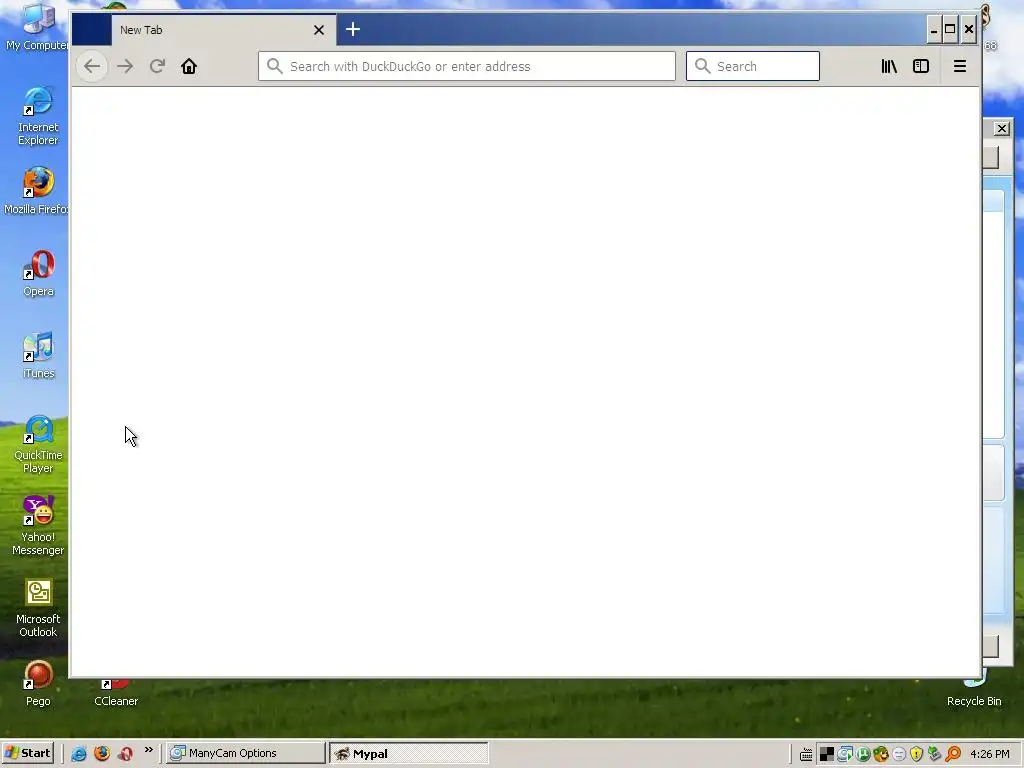
Task: Select the Pego desktop icon
Action: [x=38, y=684]
